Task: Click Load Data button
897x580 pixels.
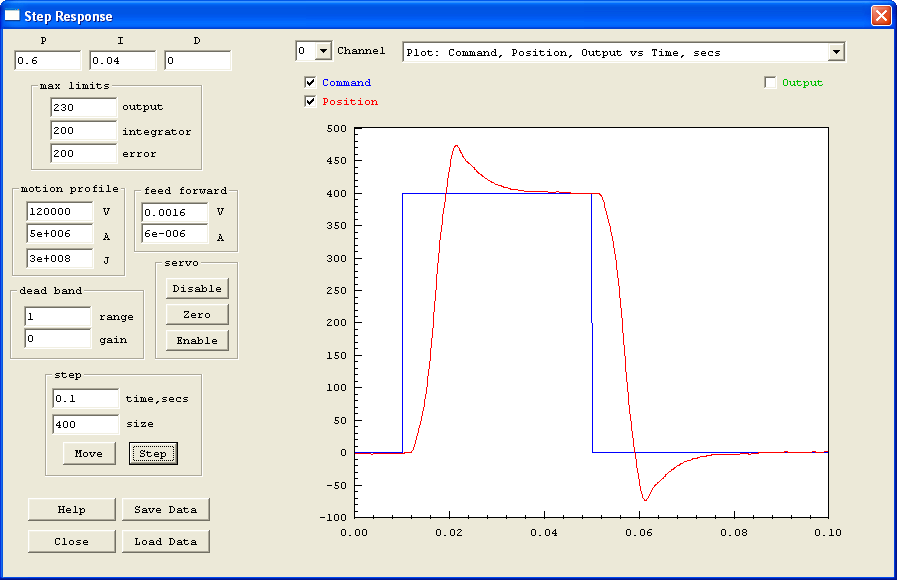Action: click(166, 542)
